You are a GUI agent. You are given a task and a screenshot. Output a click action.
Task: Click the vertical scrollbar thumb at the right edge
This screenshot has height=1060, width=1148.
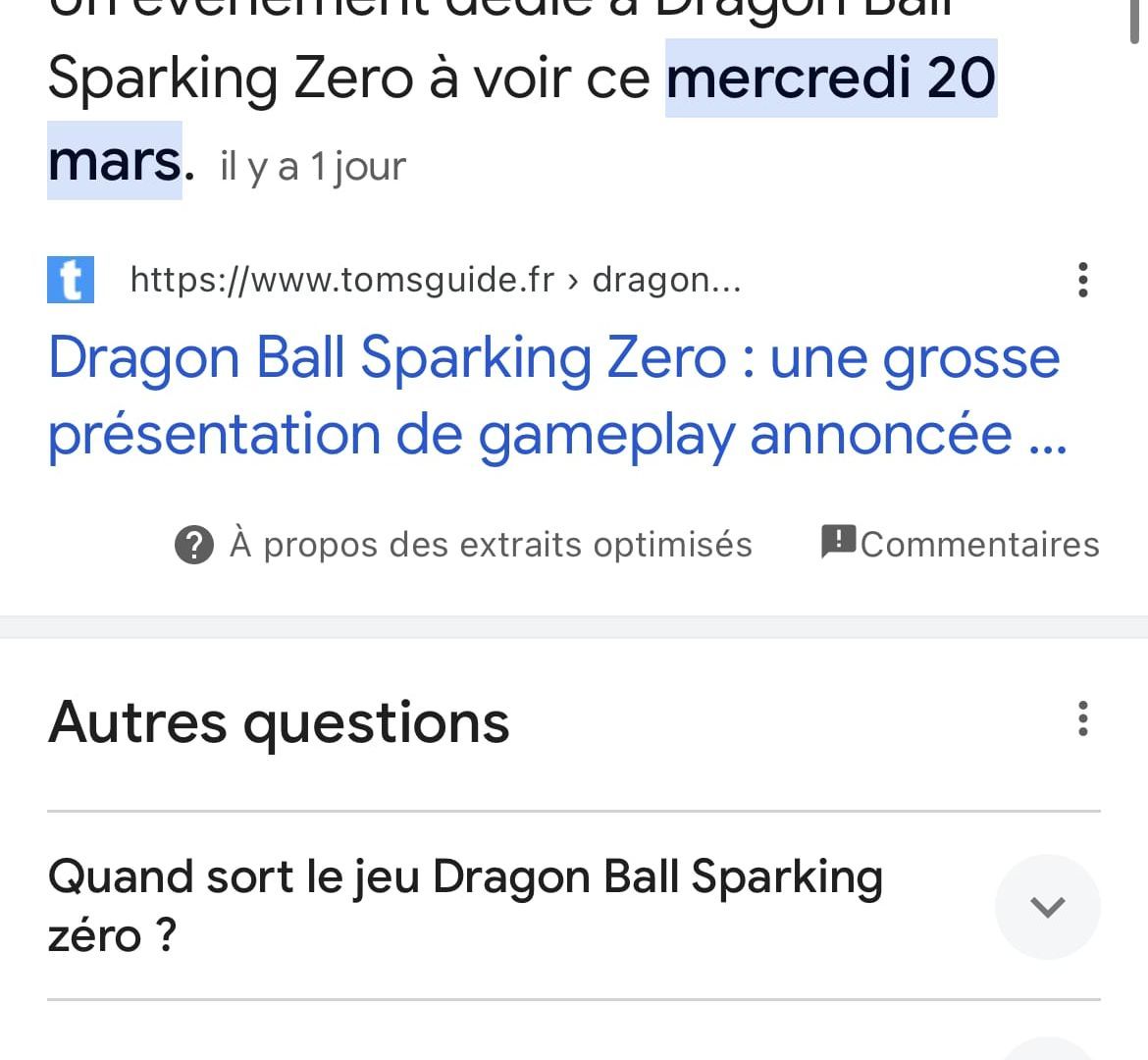pyautogui.click(x=1134, y=22)
